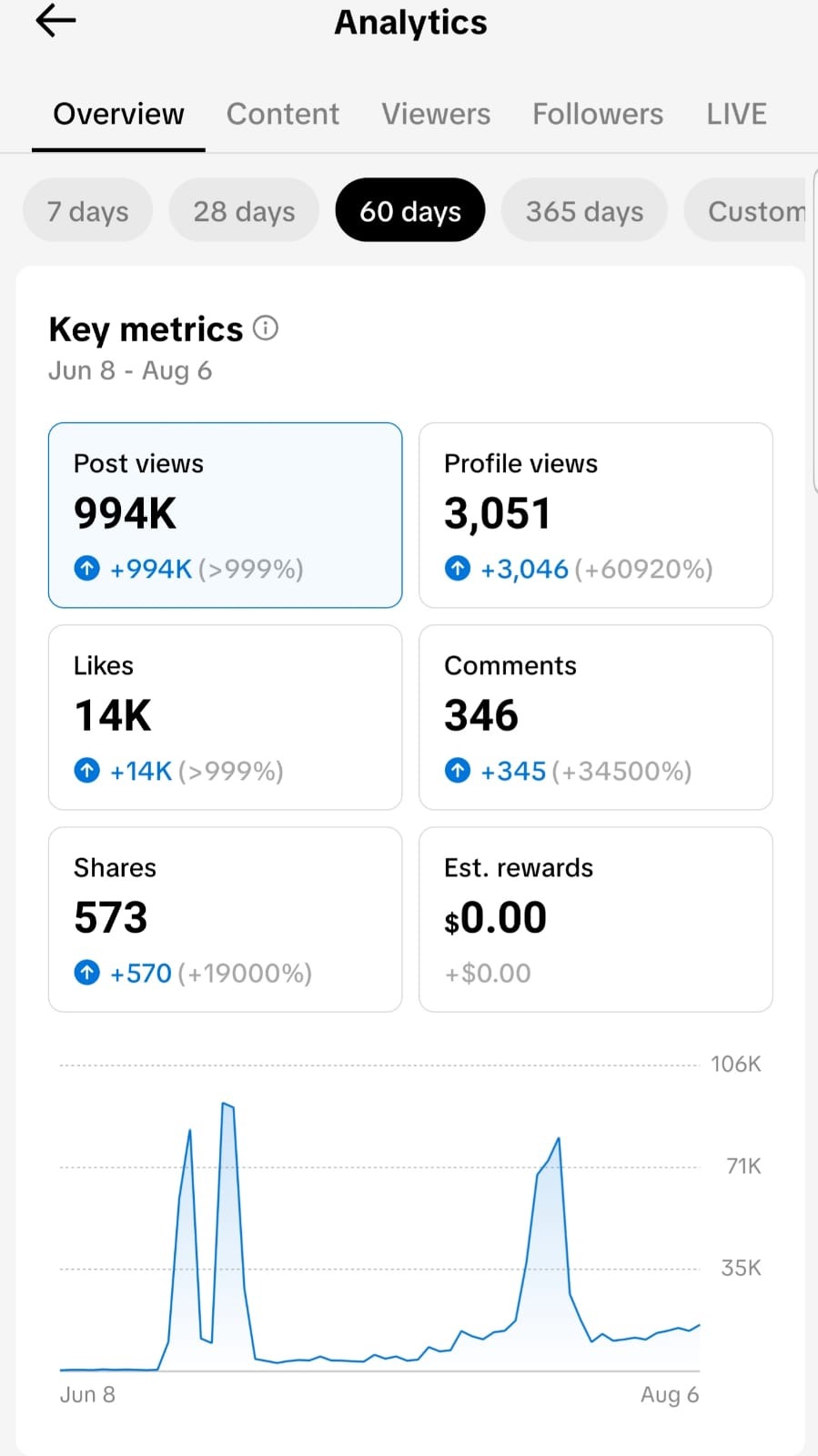Click the Likes increase arrow icon
This screenshot has width=818, height=1456.
[86, 771]
